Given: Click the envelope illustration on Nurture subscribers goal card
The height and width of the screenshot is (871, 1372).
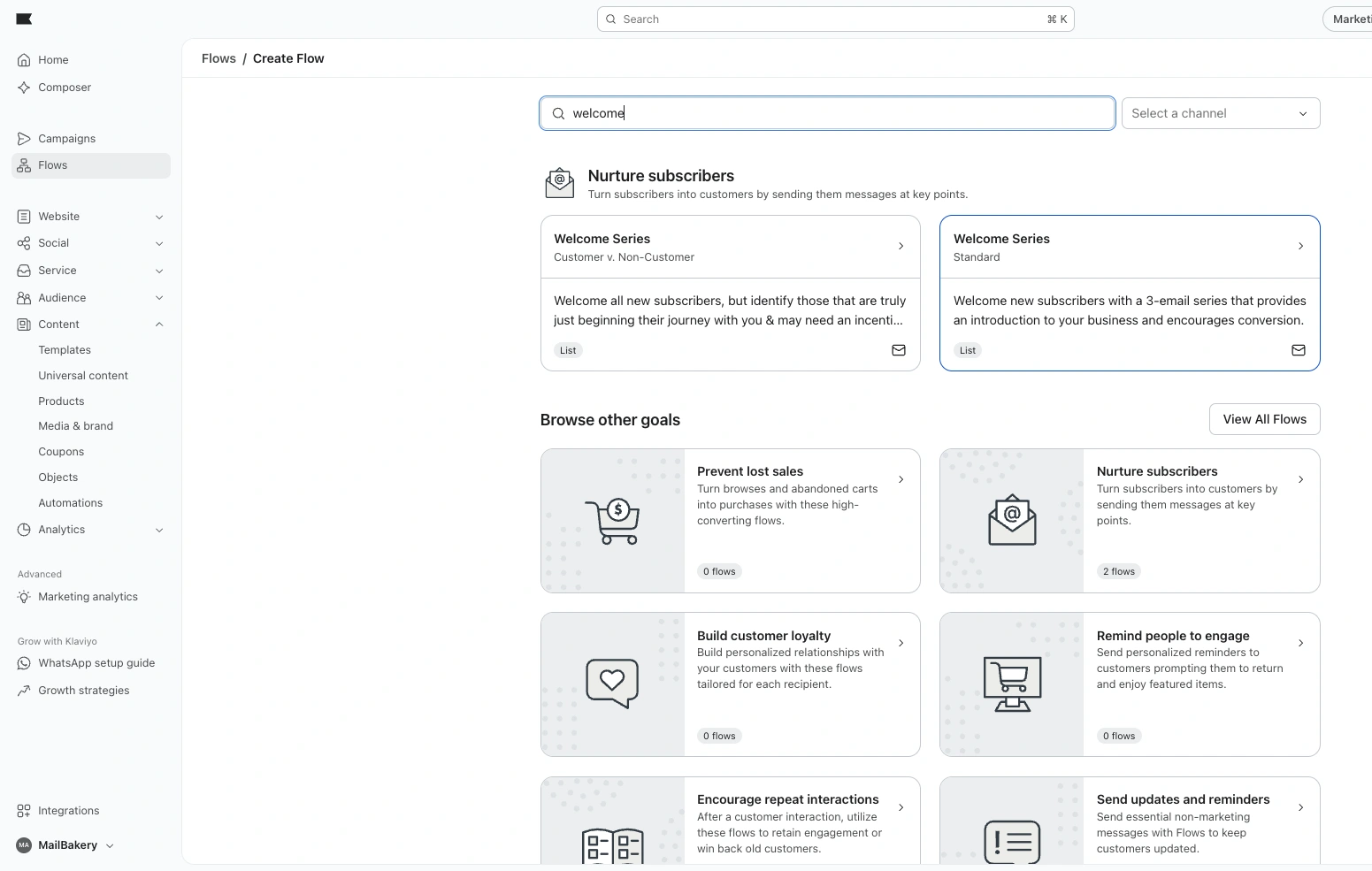Looking at the screenshot, I should pos(1012,520).
